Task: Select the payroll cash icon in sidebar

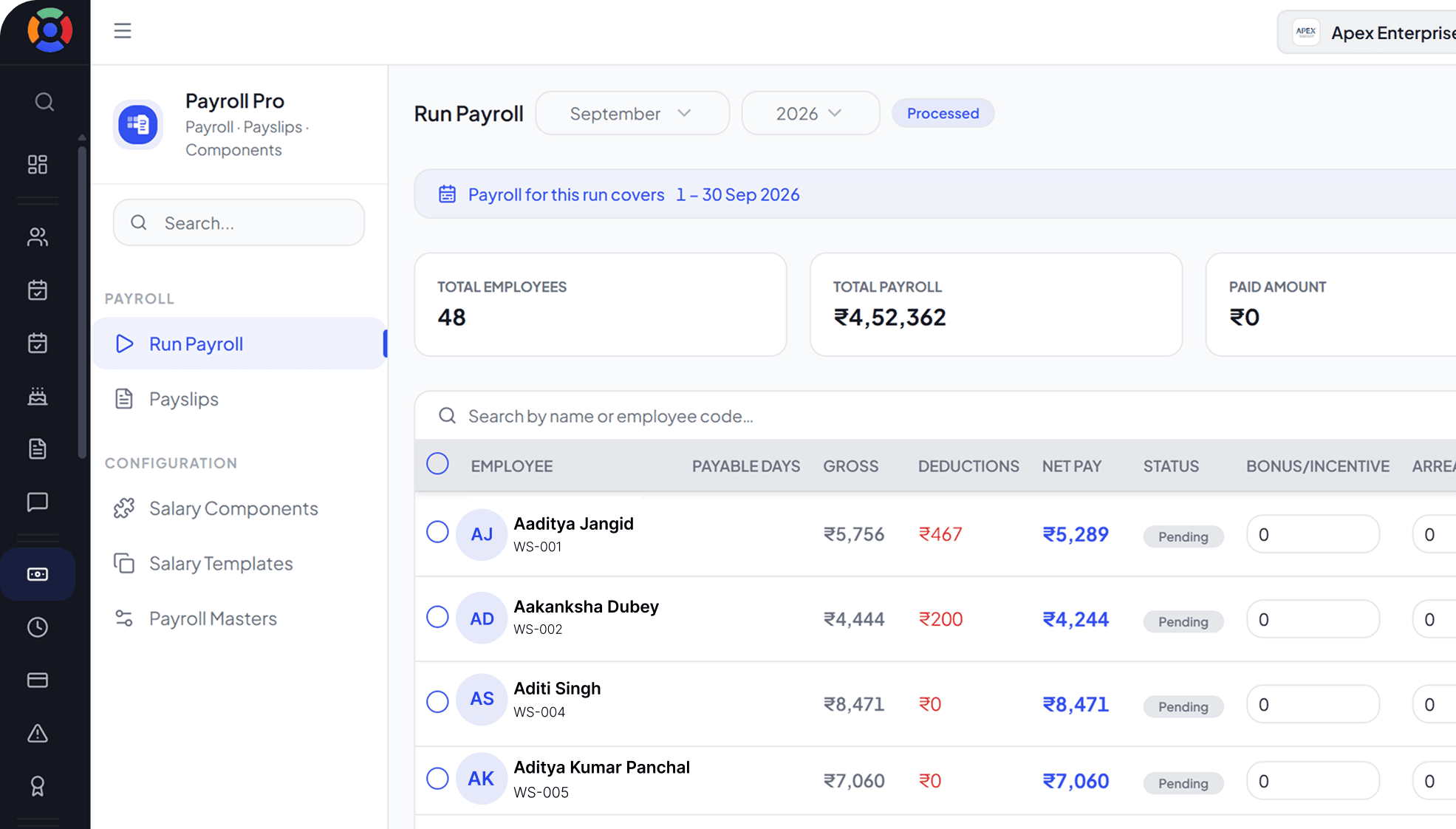Action: [x=38, y=574]
